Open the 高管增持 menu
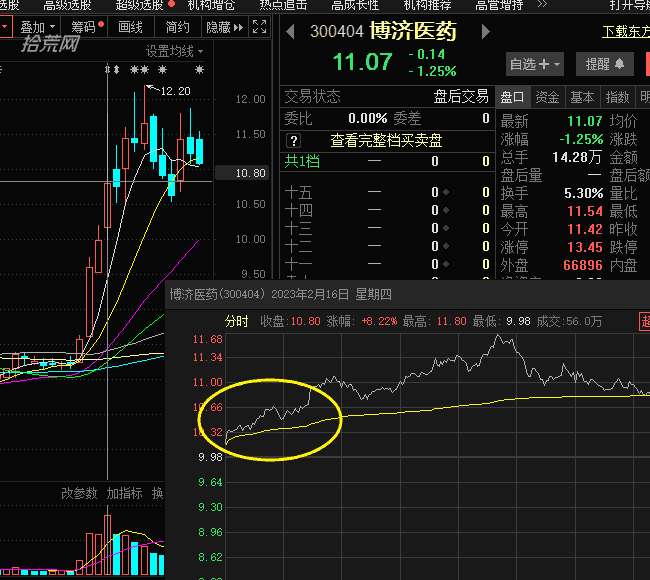This screenshot has height=580, width=650. click(499, 5)
